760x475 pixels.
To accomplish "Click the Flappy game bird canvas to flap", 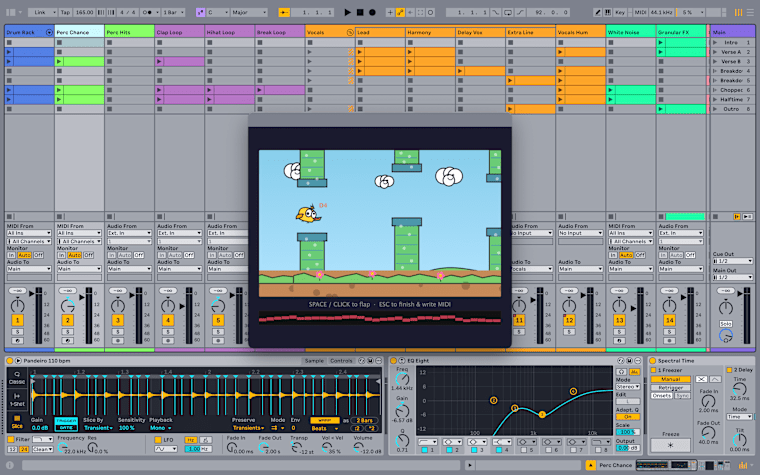I will tap(380, 223).
